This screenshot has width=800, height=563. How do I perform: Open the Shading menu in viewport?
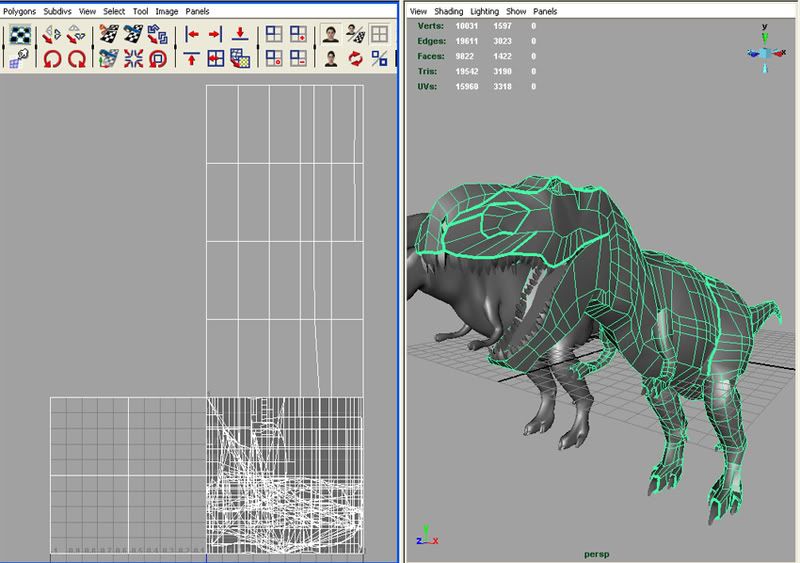click(x=449, y=10)
